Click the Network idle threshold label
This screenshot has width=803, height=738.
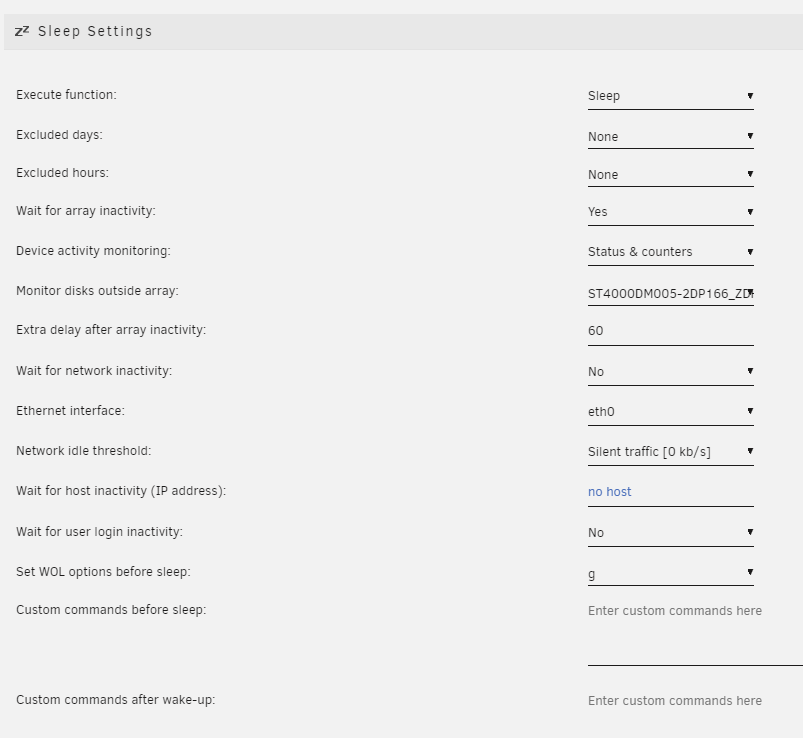(83, 451)
